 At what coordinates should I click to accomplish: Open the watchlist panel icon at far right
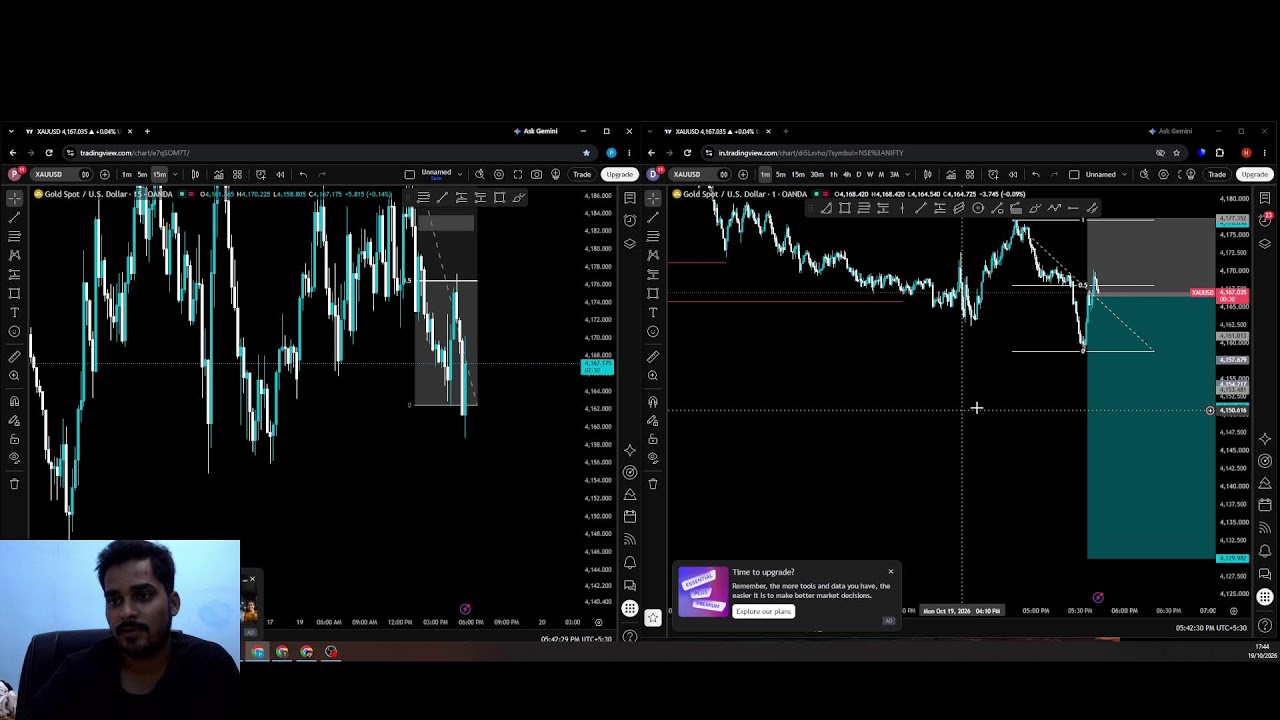click(1265, 198)
